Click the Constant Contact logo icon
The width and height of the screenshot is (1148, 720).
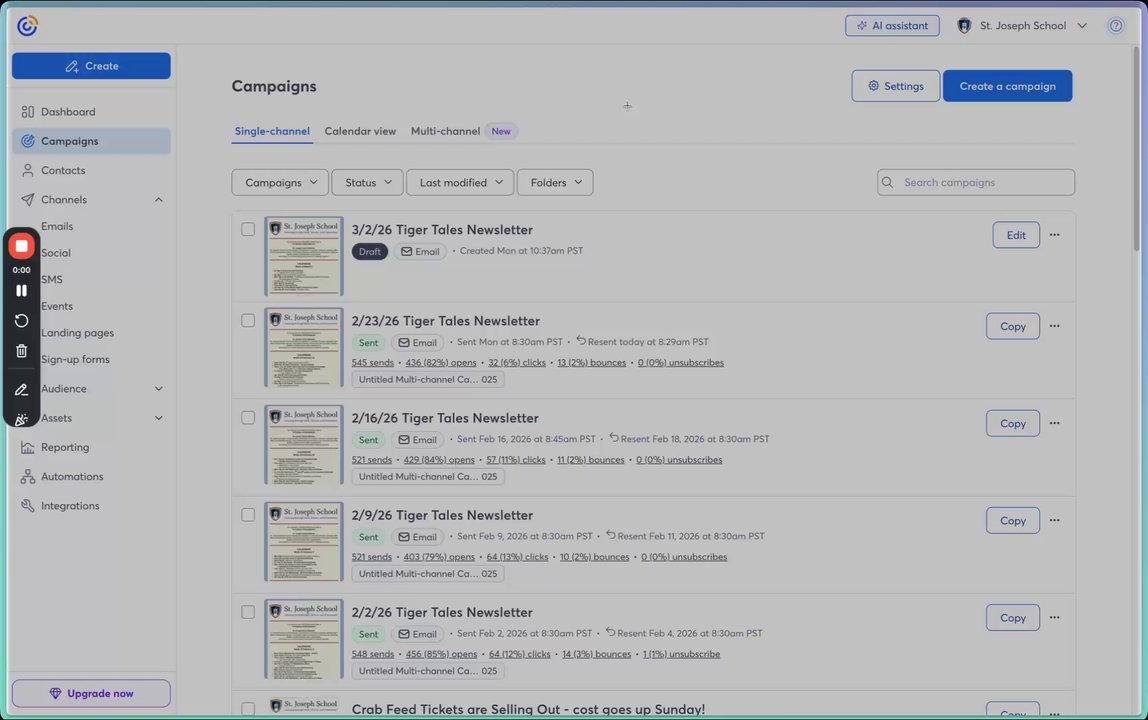27,26
